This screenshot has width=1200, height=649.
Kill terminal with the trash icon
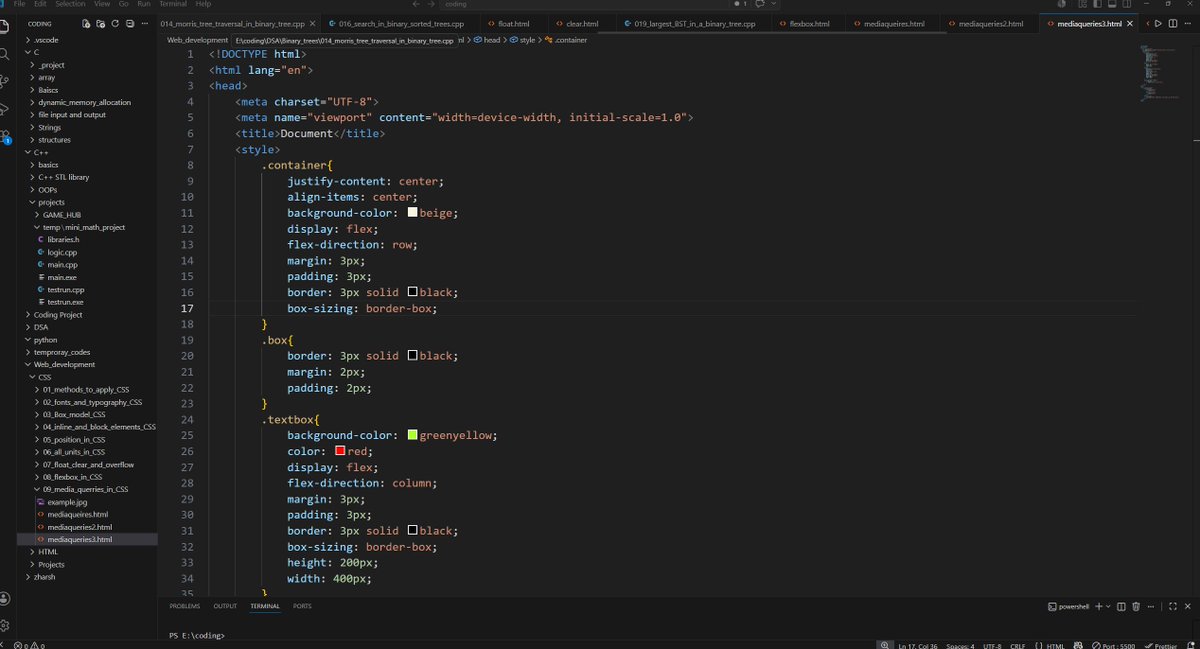coord(1136,606)
